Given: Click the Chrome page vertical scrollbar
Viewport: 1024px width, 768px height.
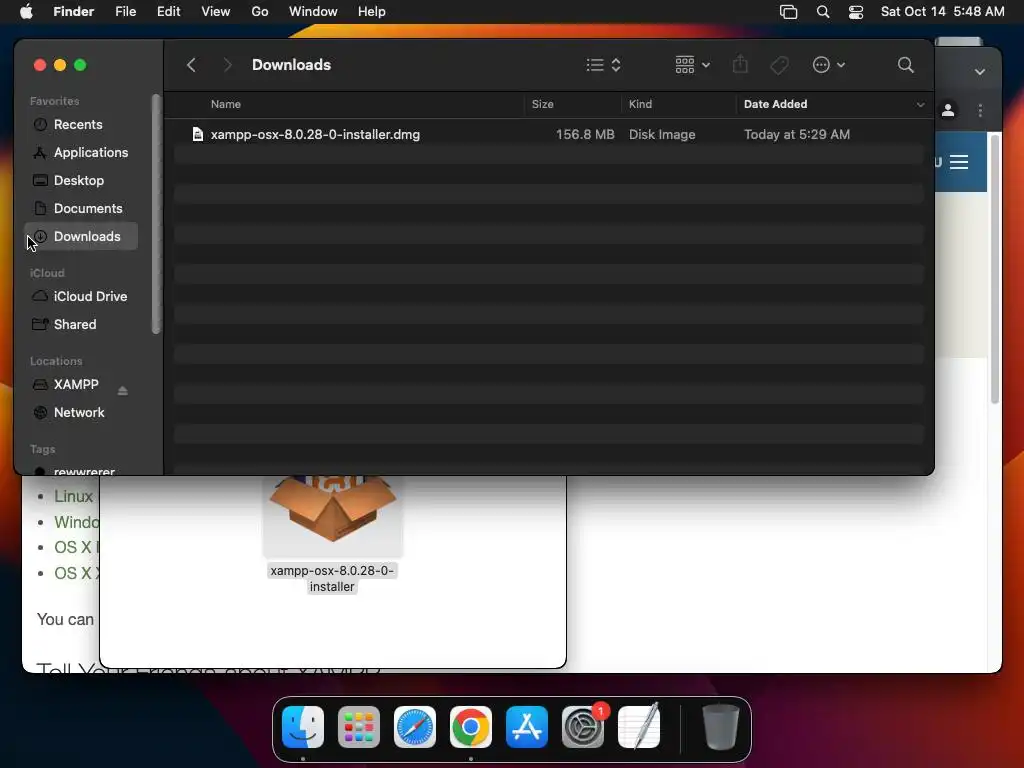Looking at the screenshot, I should pyautogui.click(x=995, y=269).
